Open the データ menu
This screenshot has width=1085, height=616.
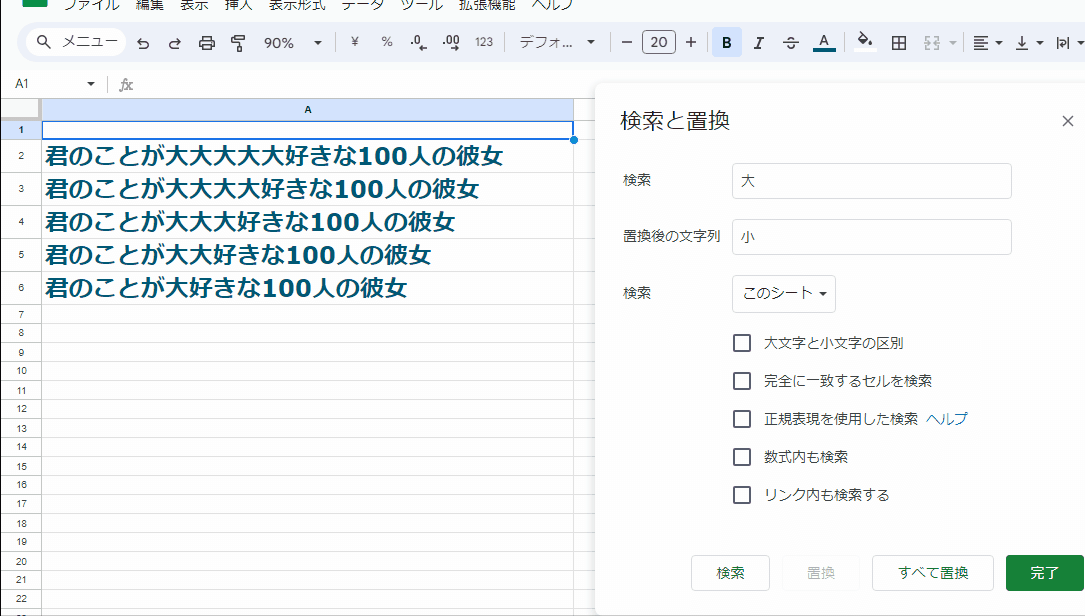(x=363, y=6)
